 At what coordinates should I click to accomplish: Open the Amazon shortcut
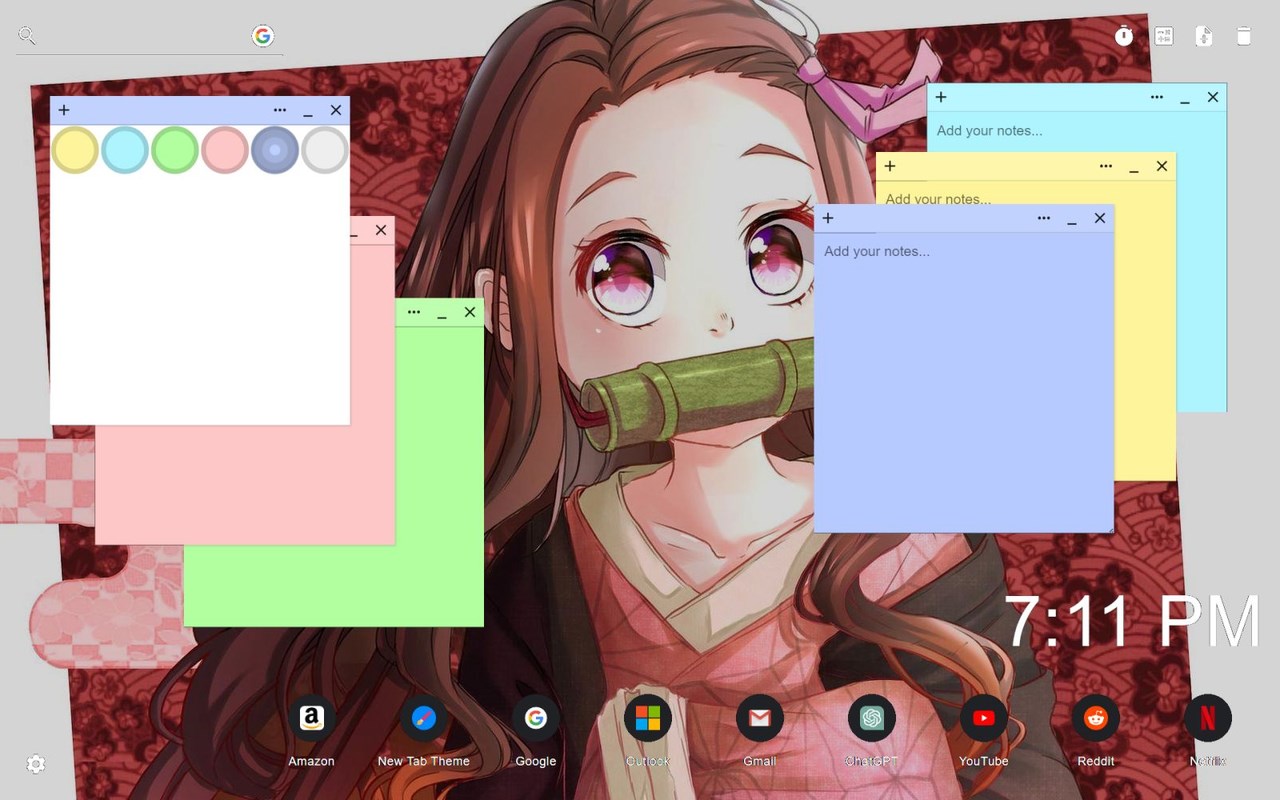click(x=312, y=718)
